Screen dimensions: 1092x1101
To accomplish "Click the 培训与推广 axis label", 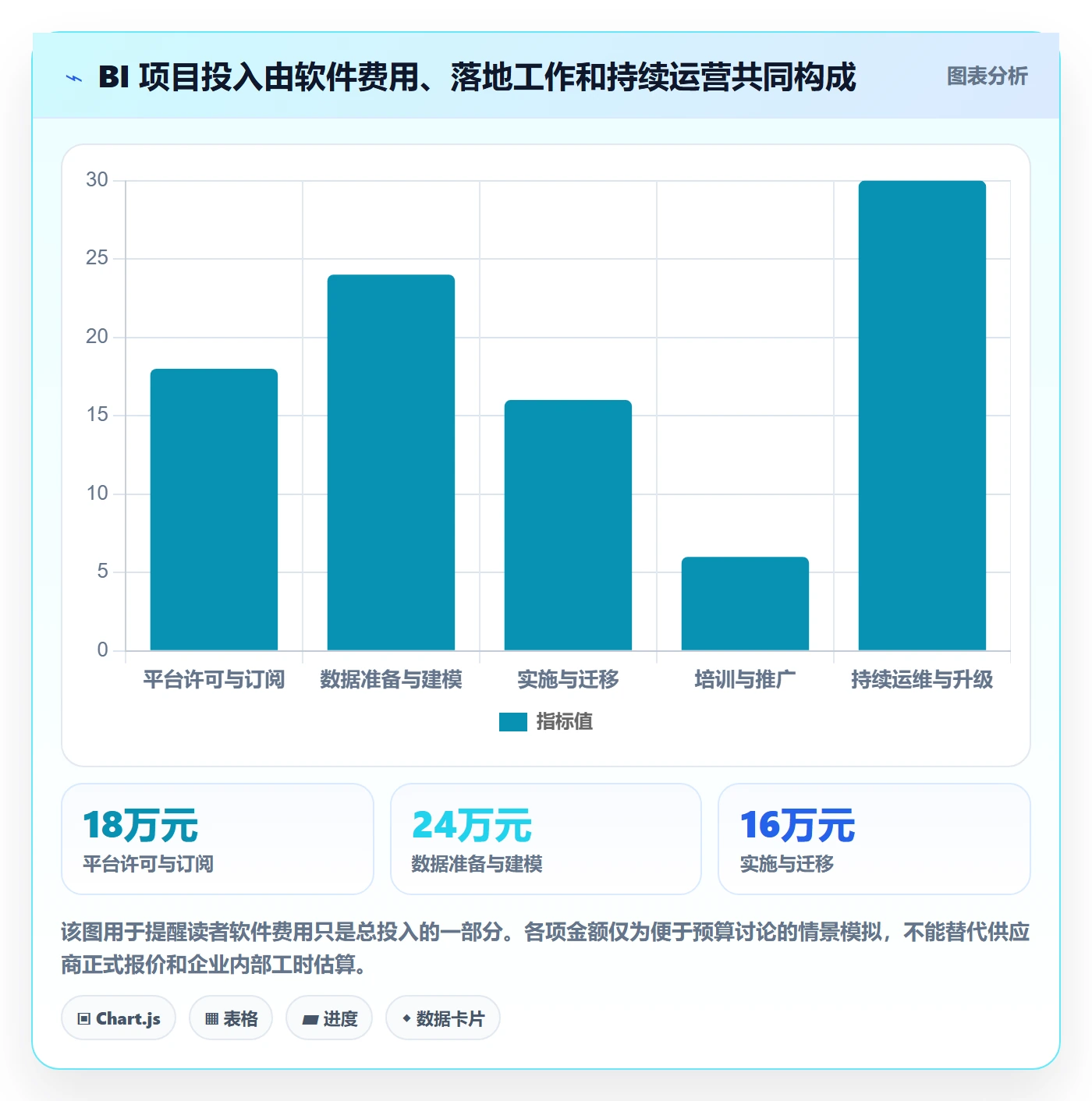I will coord(745,680).
